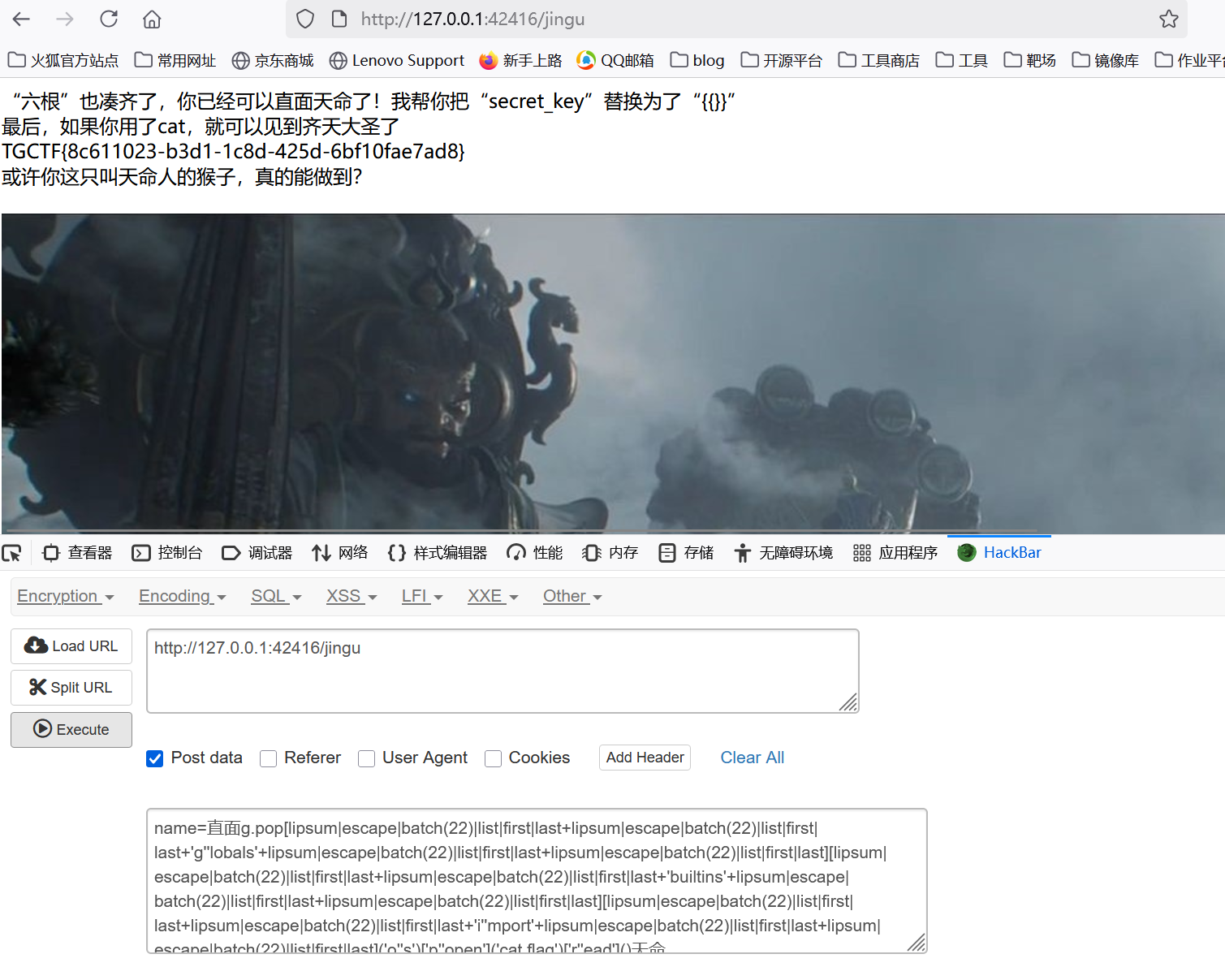This screenshot has width=1225, height=980.
Task: Enable the Cookies checkbox
Action: (x=493, y=758)
